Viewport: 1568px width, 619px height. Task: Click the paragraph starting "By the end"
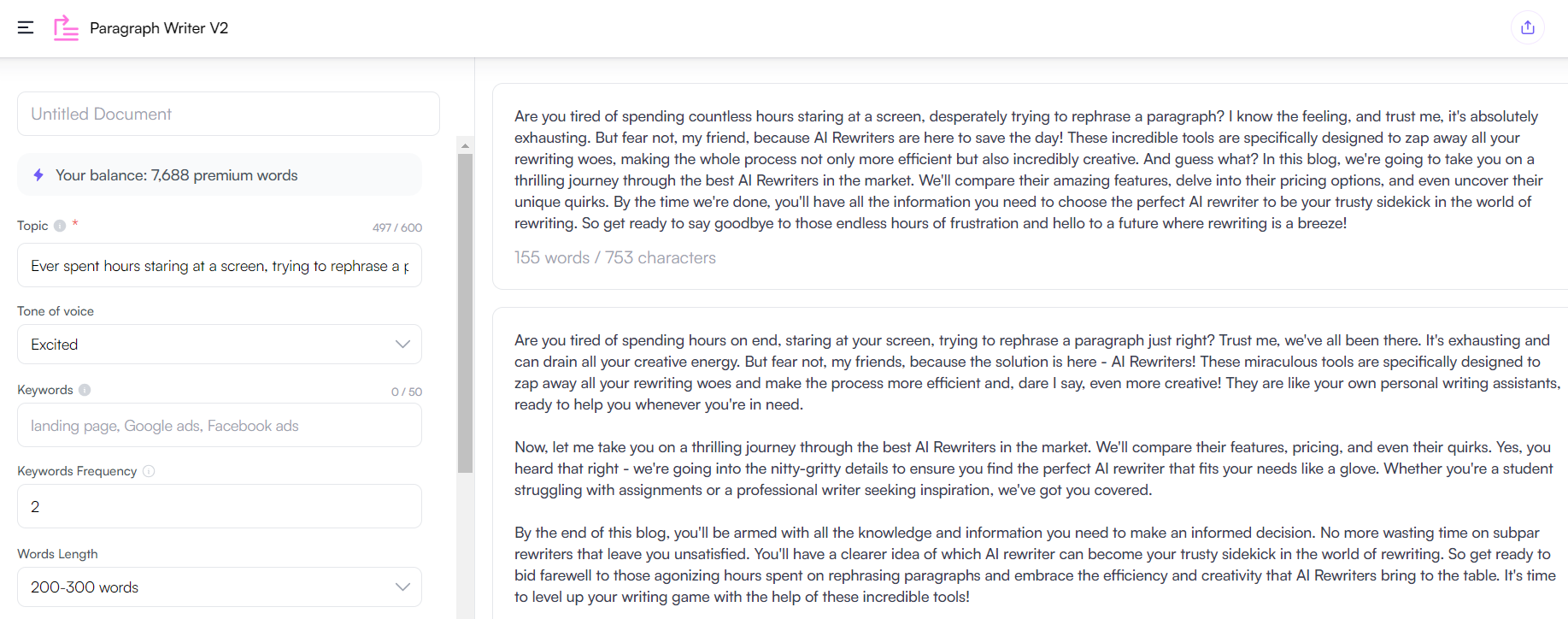point(1032,564)
